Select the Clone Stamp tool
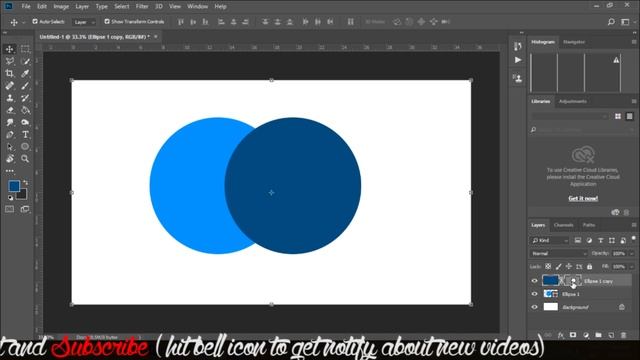This screenshot has width=640, height=360. (9, 98)
